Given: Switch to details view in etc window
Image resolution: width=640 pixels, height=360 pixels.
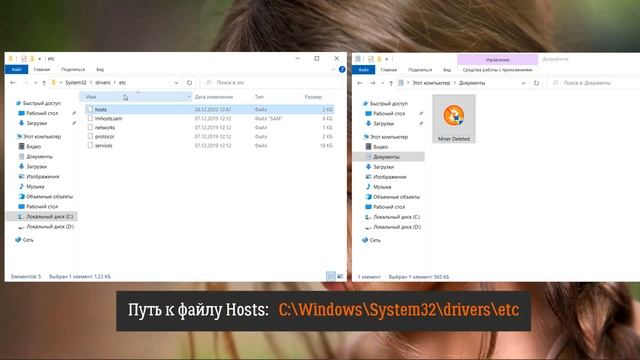Looking at the screenshot, I should tap(331, 276).
